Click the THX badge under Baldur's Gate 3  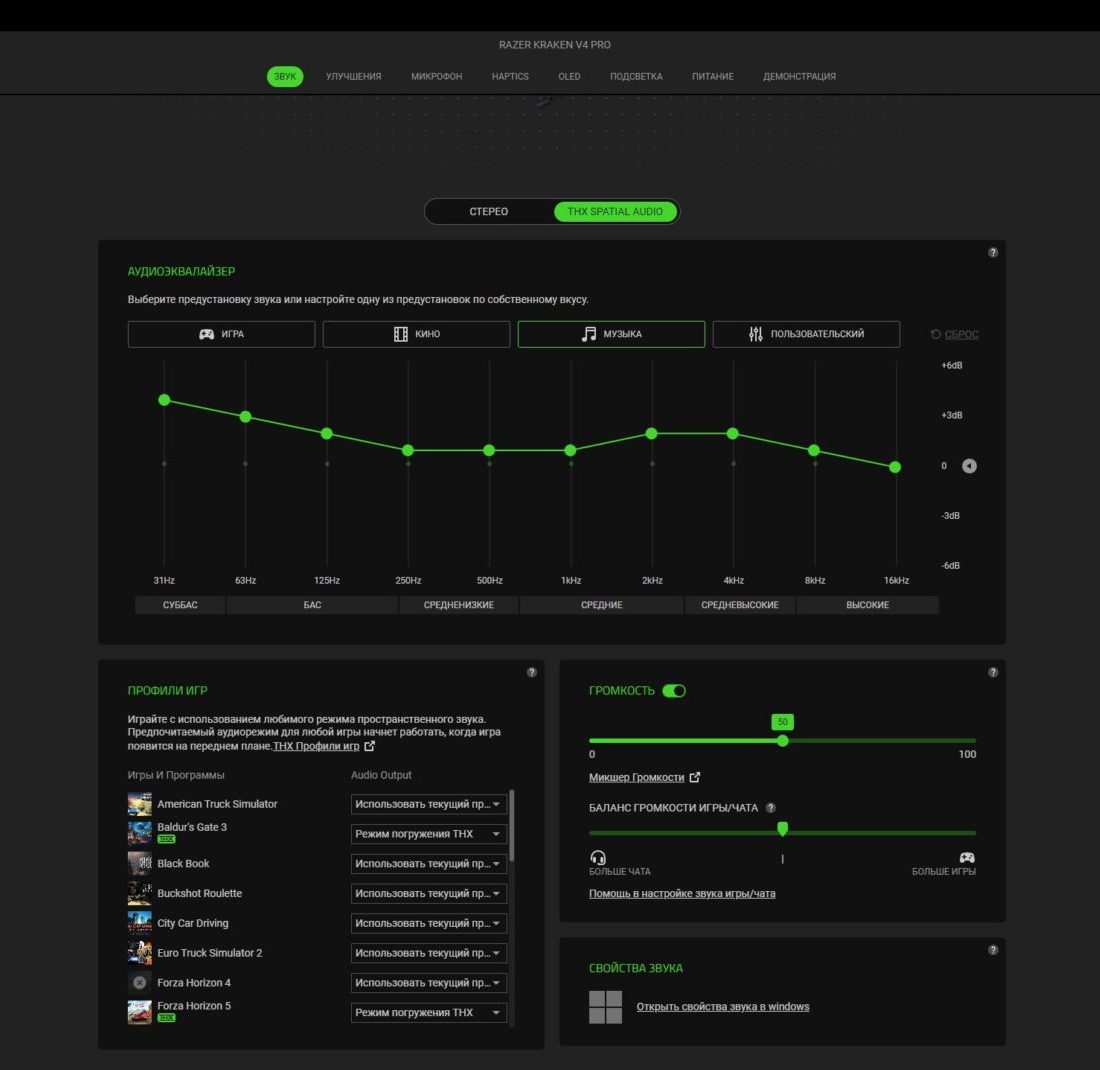(166, 839)
